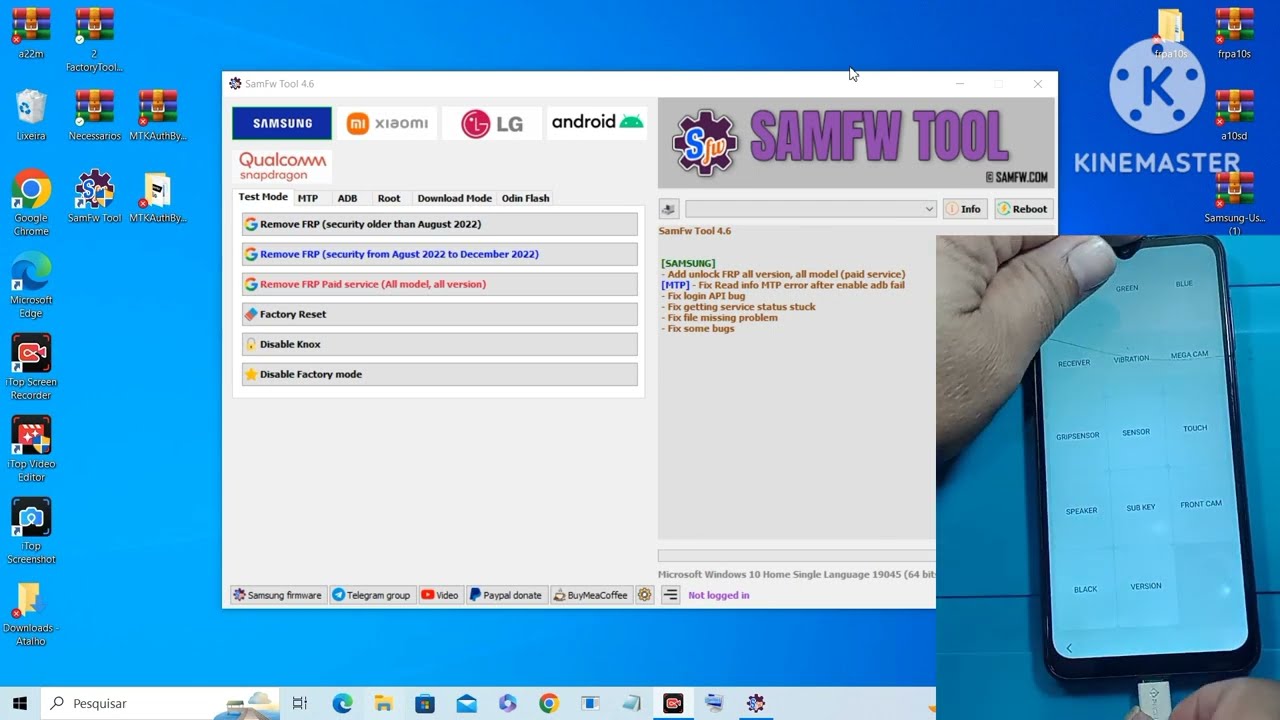Click the Pesquisar taskbar search box
The height and width of the screenshot is (720, 1280).
pyautogui.click(x=160, y=703)
